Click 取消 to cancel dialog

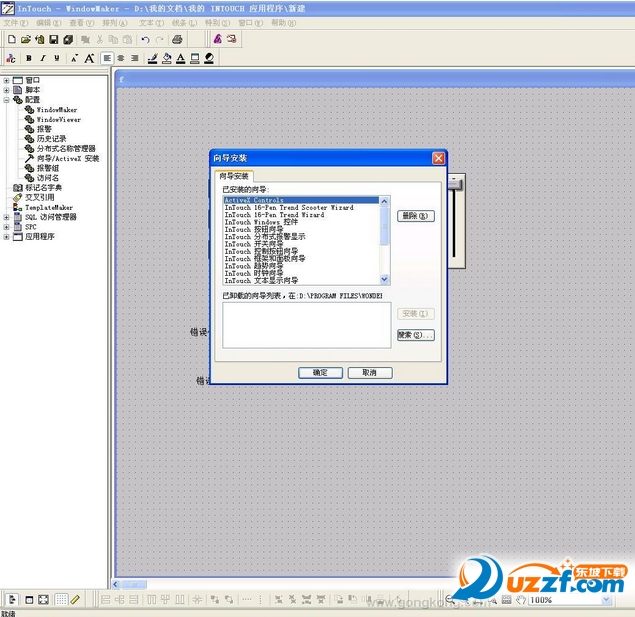click(370, 372)
